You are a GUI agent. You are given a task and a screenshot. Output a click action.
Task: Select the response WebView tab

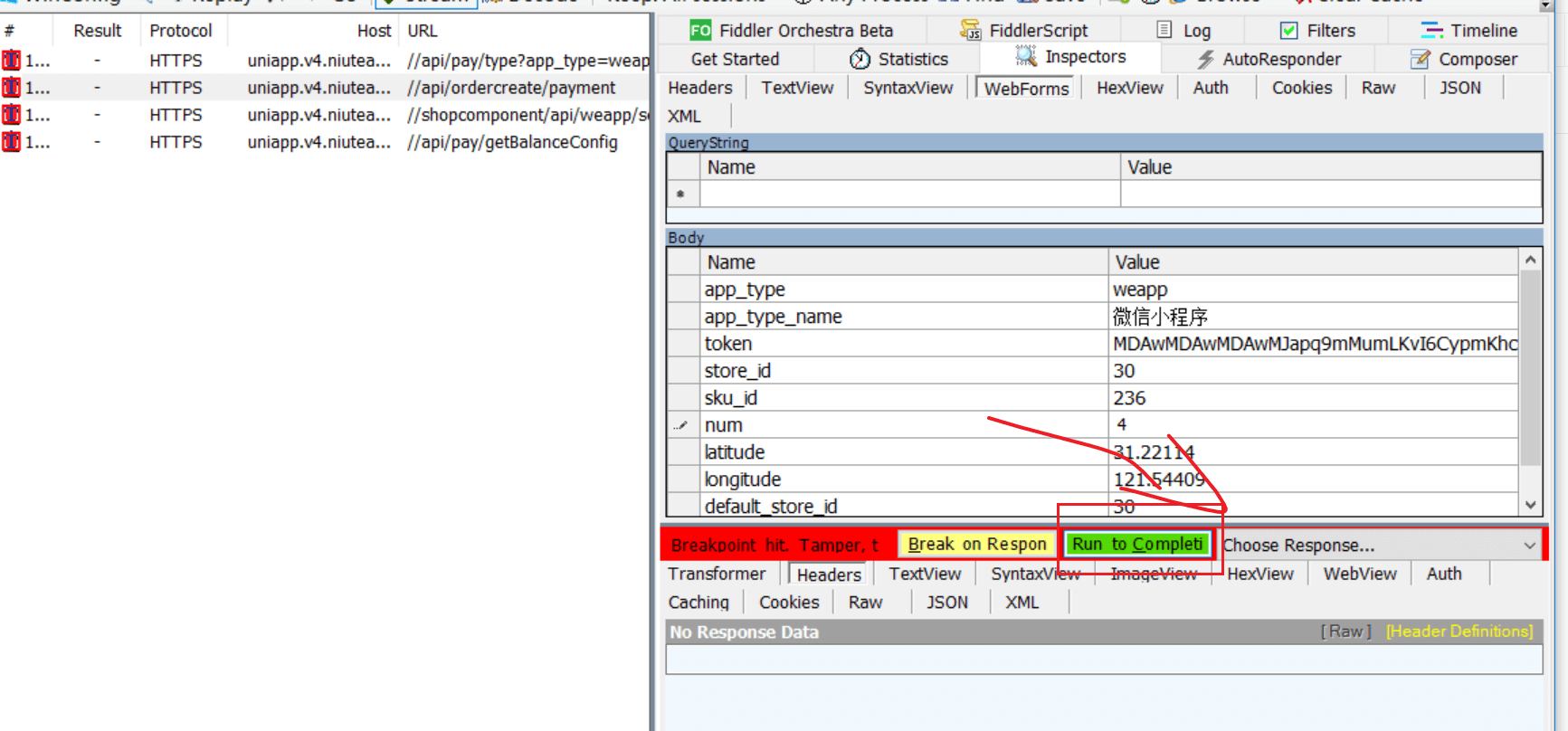coord(1360,574)
